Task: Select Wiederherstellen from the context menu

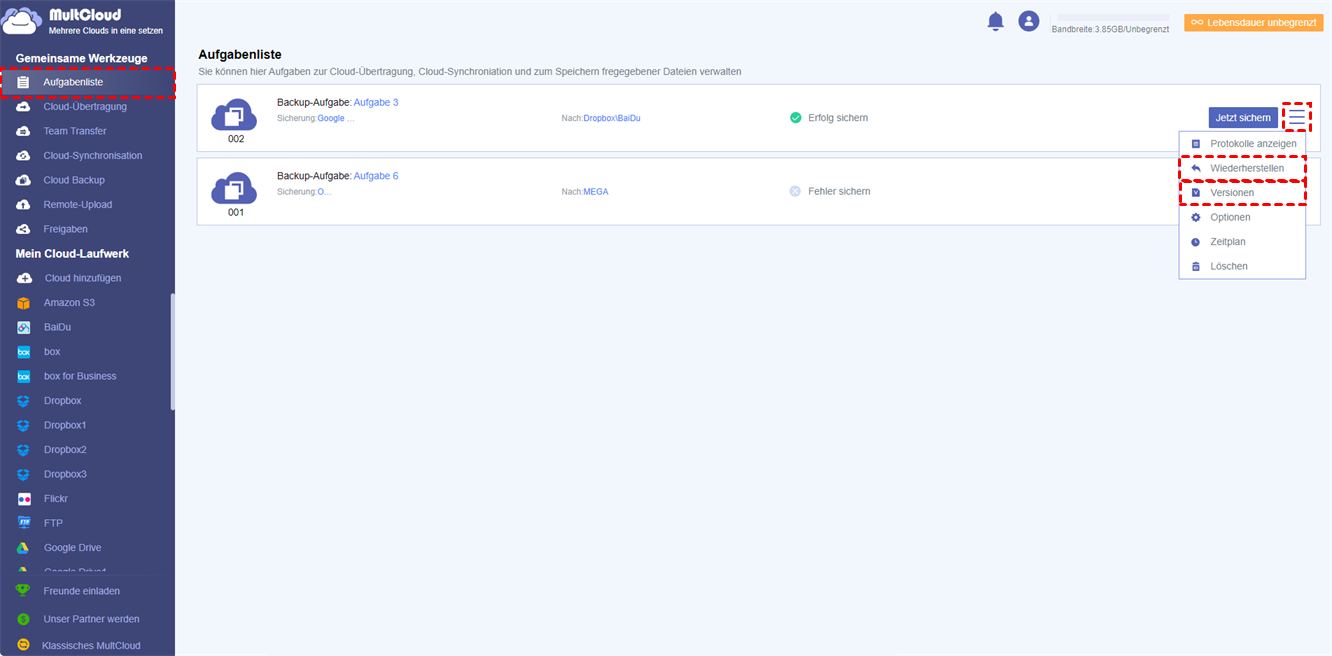Action: pyautogui.click(x=1246, y=168)
